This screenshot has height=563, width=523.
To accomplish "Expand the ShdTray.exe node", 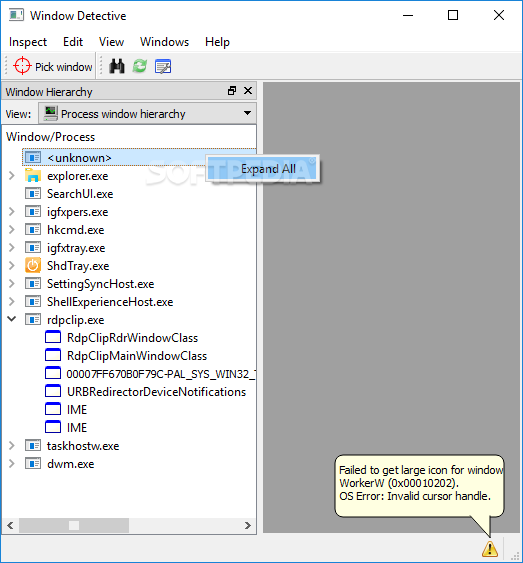I will pyautogui.click(x=12, y=266).
